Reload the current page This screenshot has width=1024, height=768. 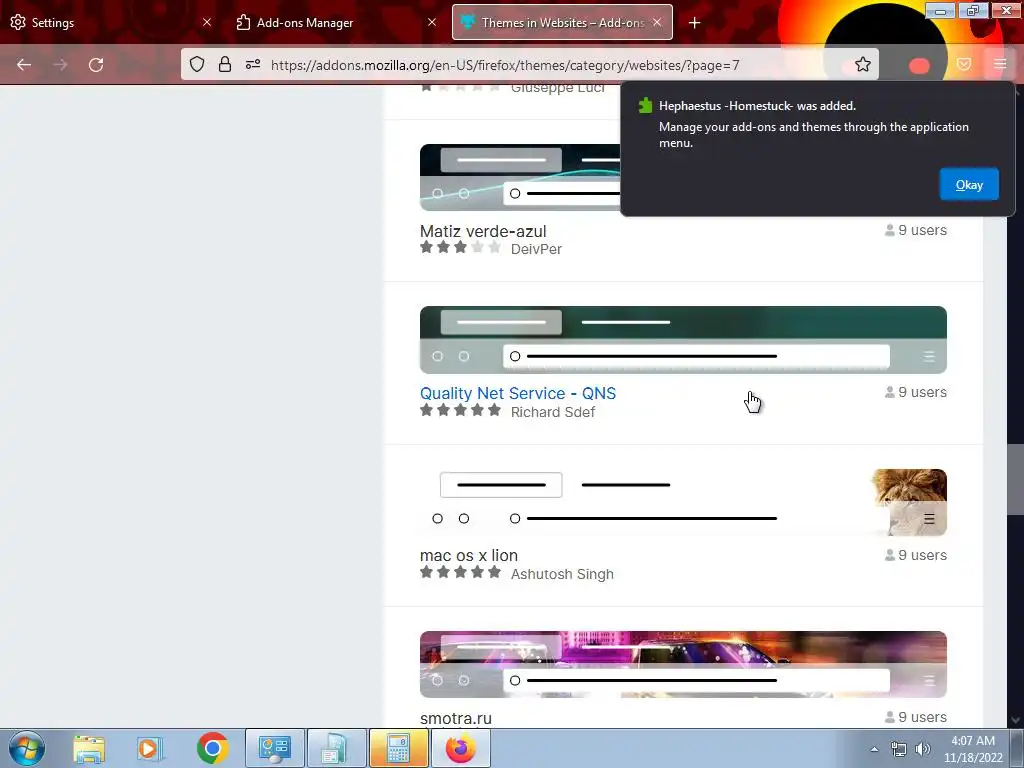tap(96, 65)
